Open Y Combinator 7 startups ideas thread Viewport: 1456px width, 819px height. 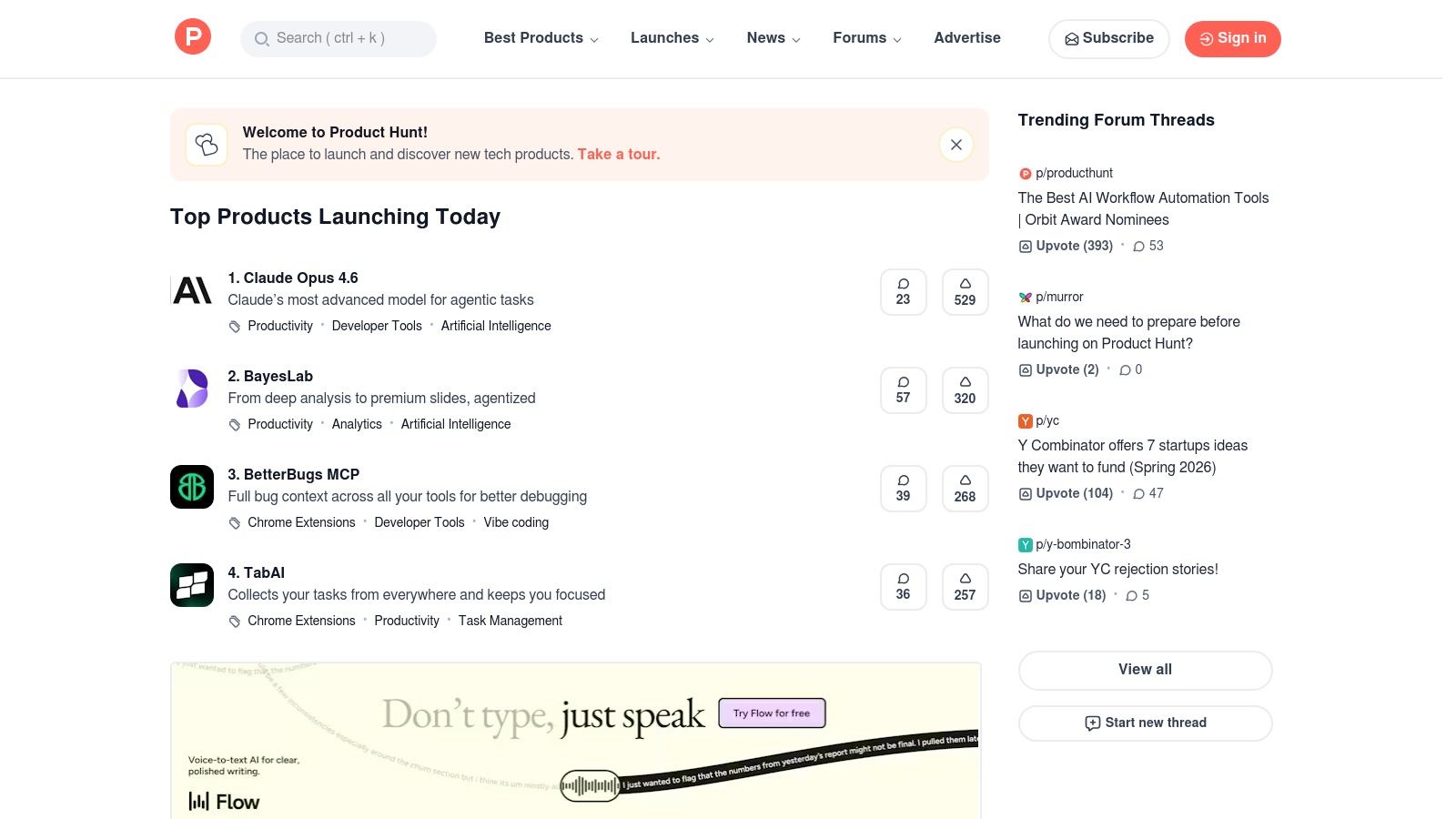1133,456
